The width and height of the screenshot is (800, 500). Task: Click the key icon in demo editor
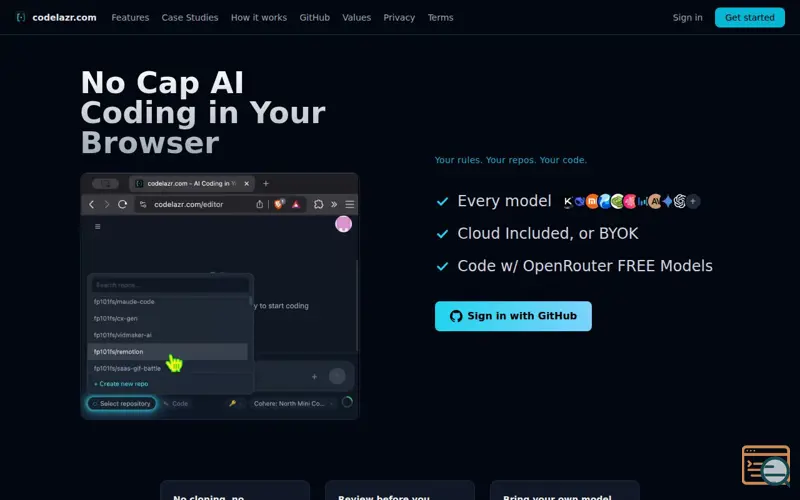tap(232, 403)
